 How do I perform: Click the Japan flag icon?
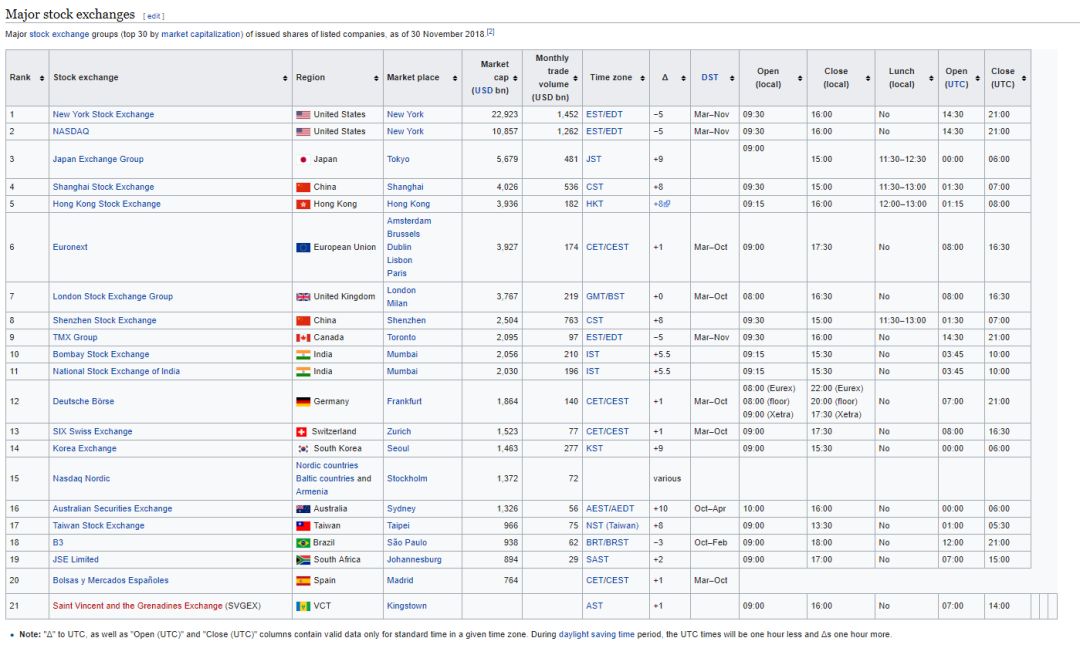[303, 159]
